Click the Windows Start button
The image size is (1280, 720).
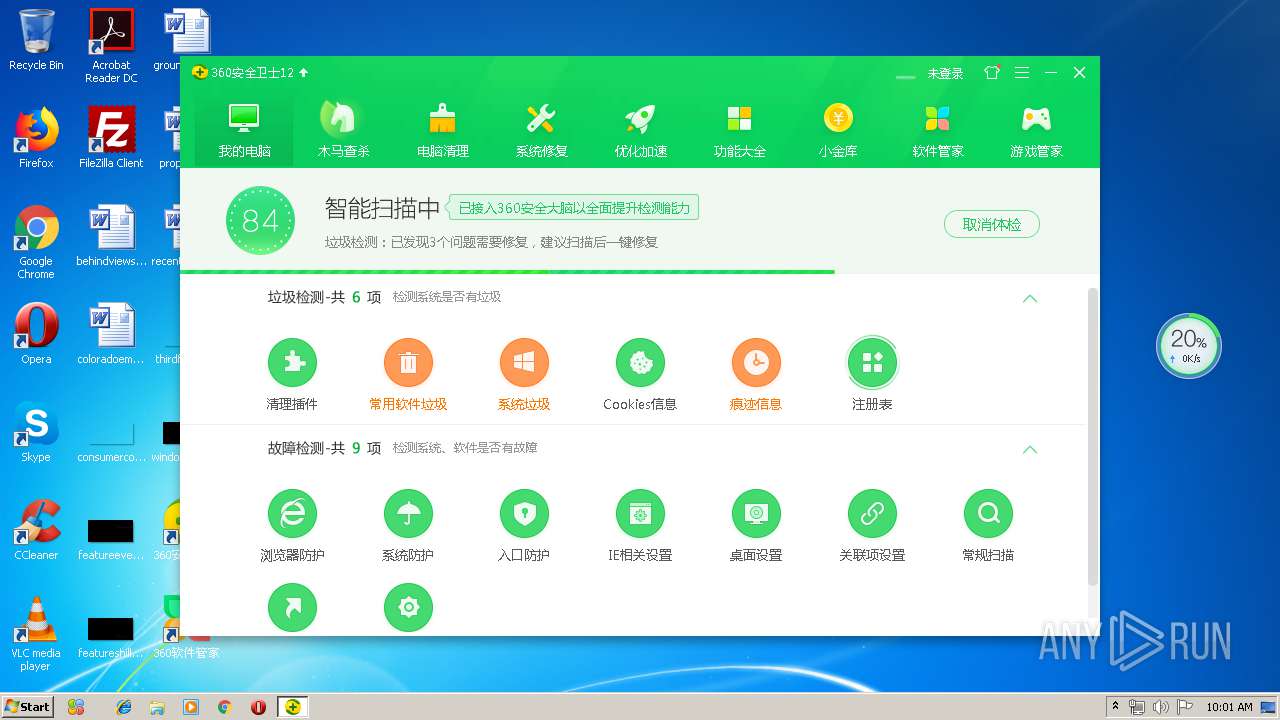[27, 706]
